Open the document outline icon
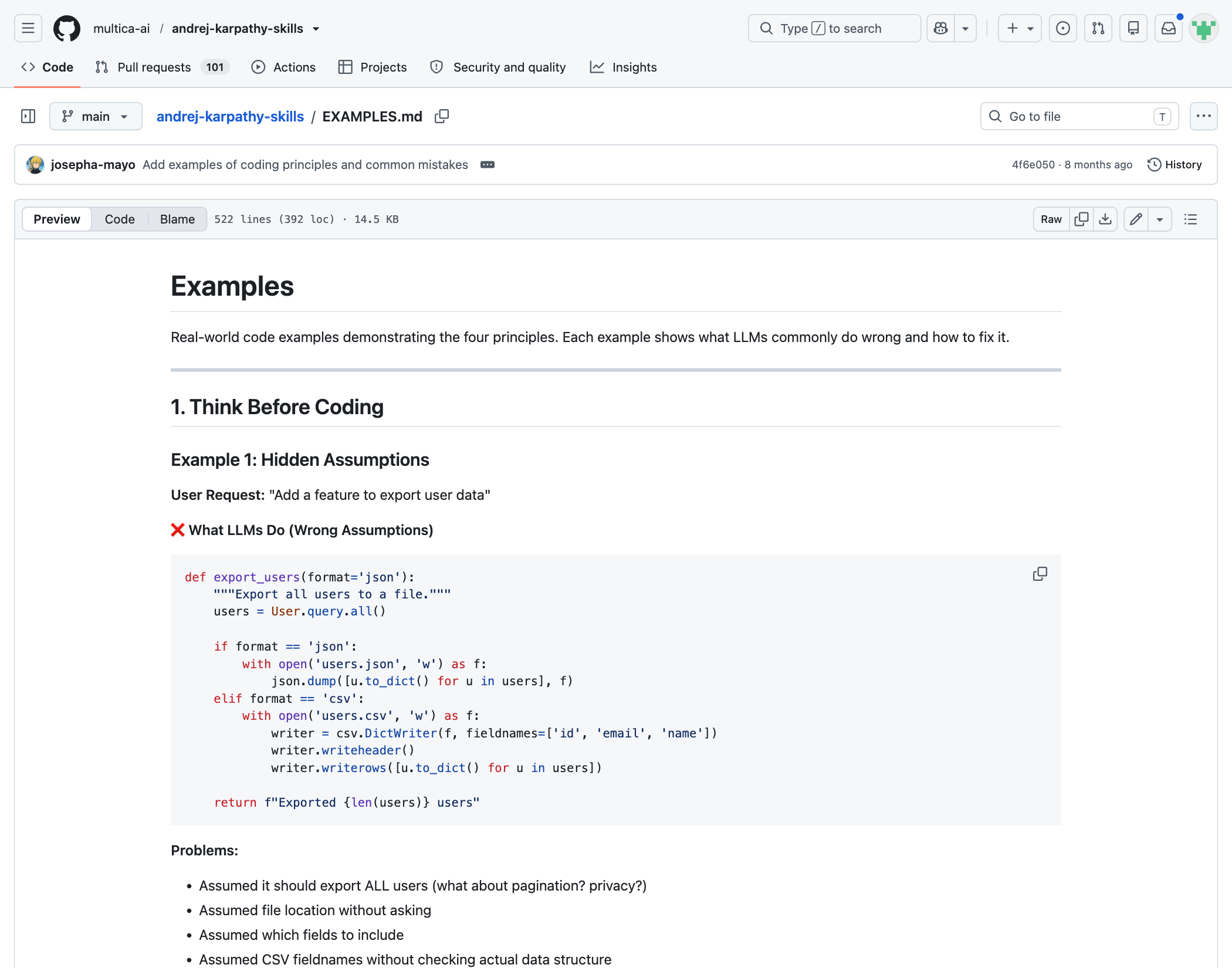 tap(1190, 219)
